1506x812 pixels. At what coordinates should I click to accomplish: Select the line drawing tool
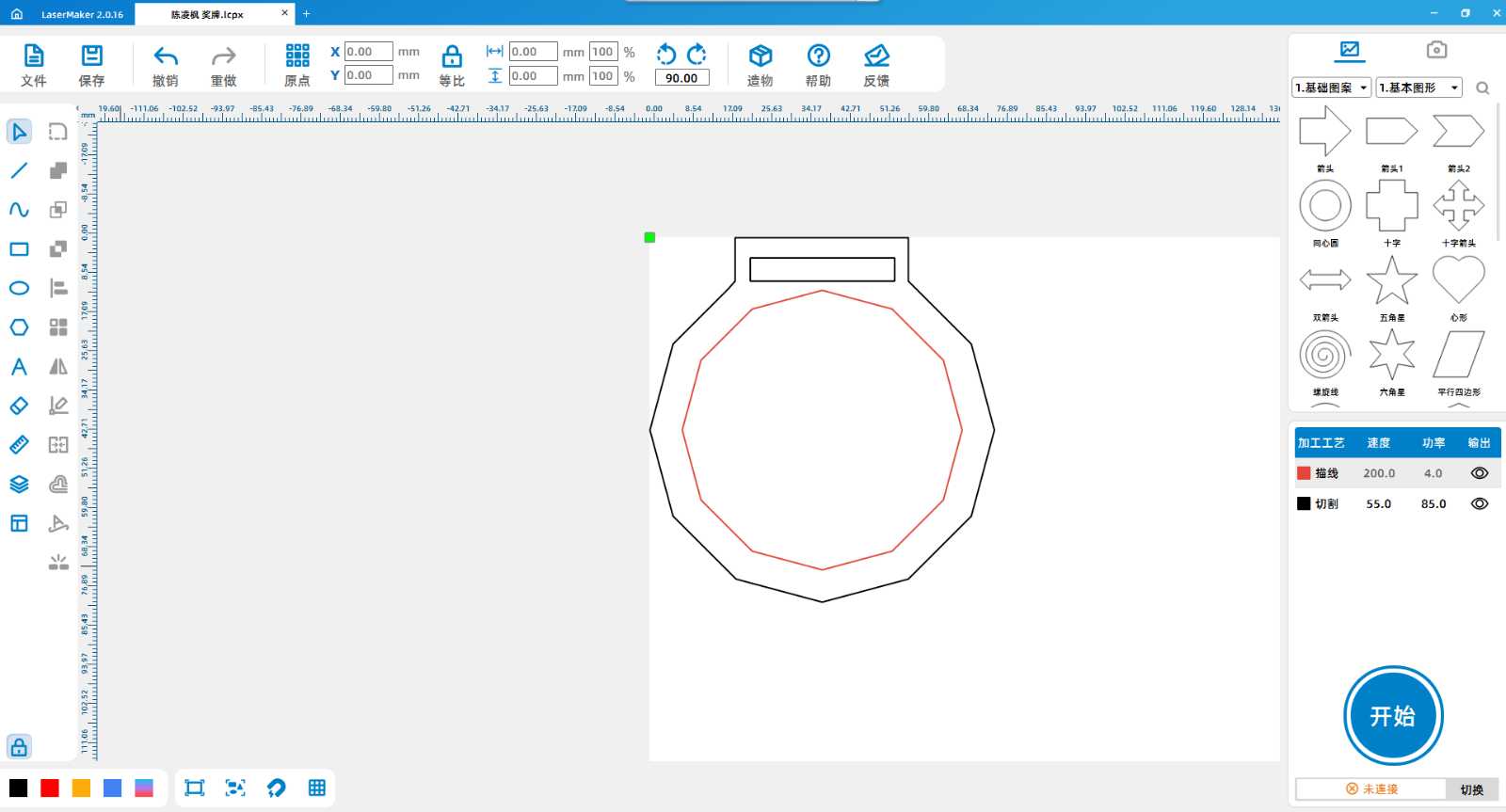19,170
